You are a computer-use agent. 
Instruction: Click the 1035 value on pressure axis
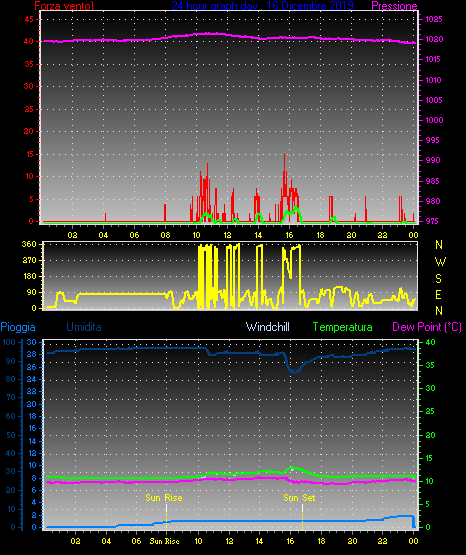pos(433,19)
